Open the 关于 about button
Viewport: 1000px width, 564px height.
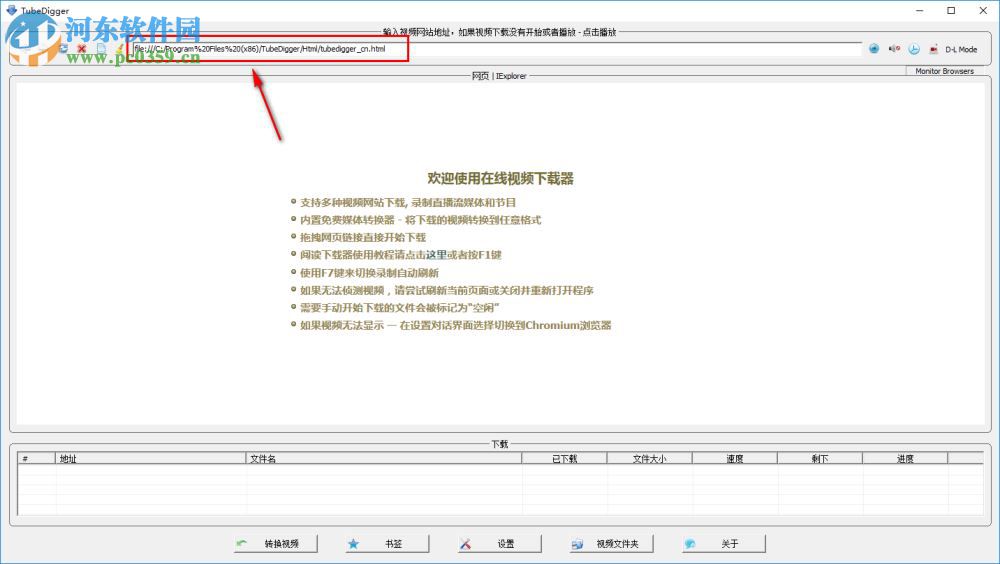724,544
